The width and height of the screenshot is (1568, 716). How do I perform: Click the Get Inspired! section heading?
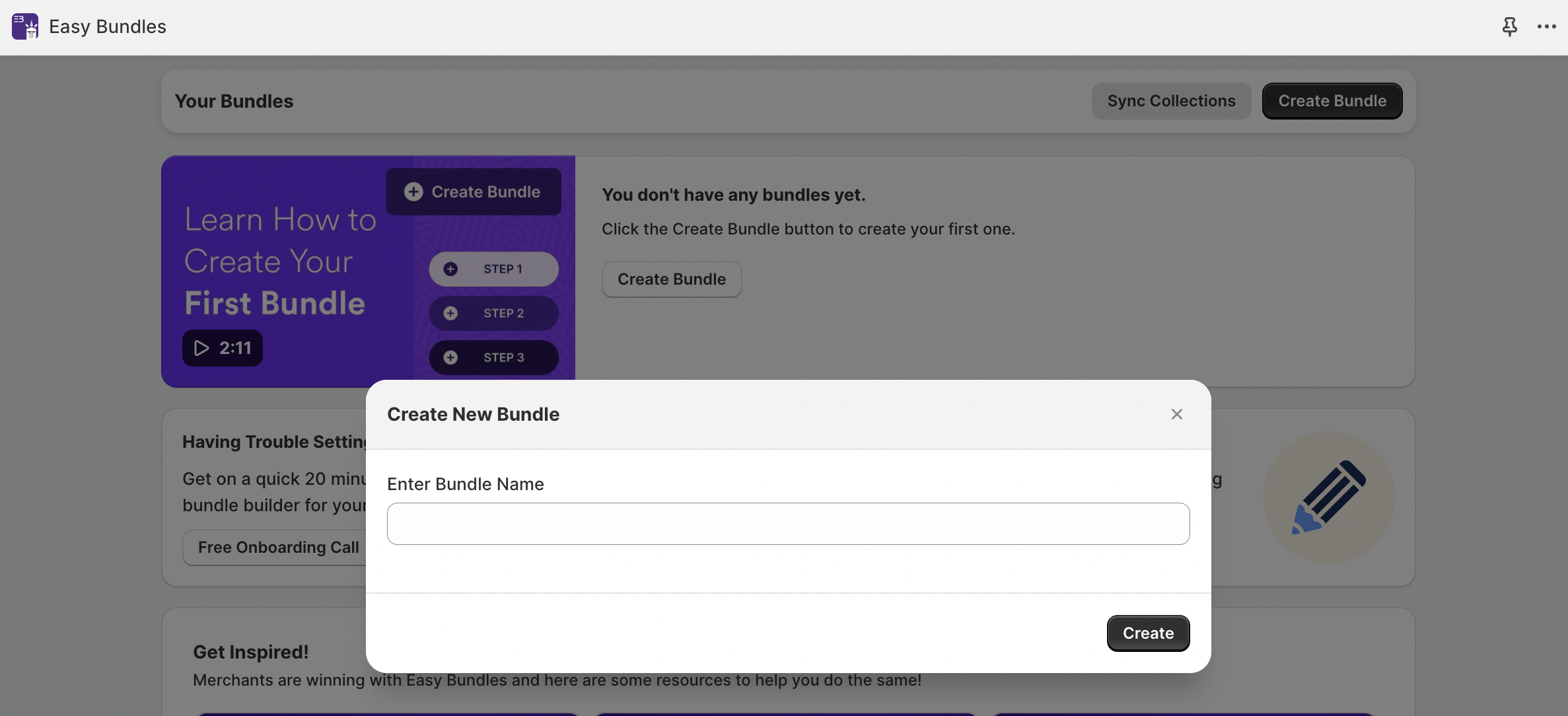(250, 652)
